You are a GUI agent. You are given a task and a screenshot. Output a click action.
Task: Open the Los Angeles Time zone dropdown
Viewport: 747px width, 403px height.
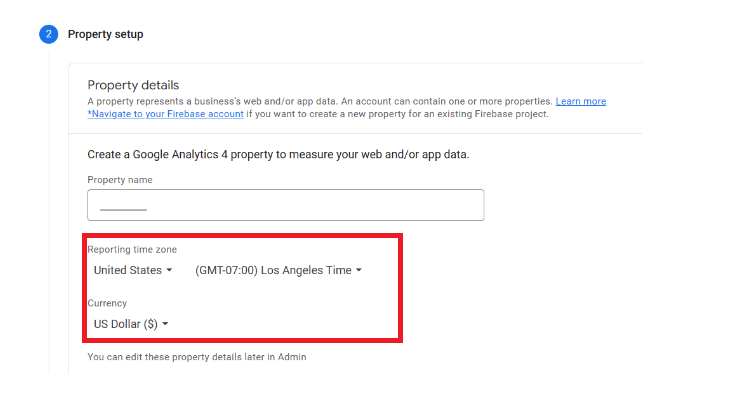point(278,270)
